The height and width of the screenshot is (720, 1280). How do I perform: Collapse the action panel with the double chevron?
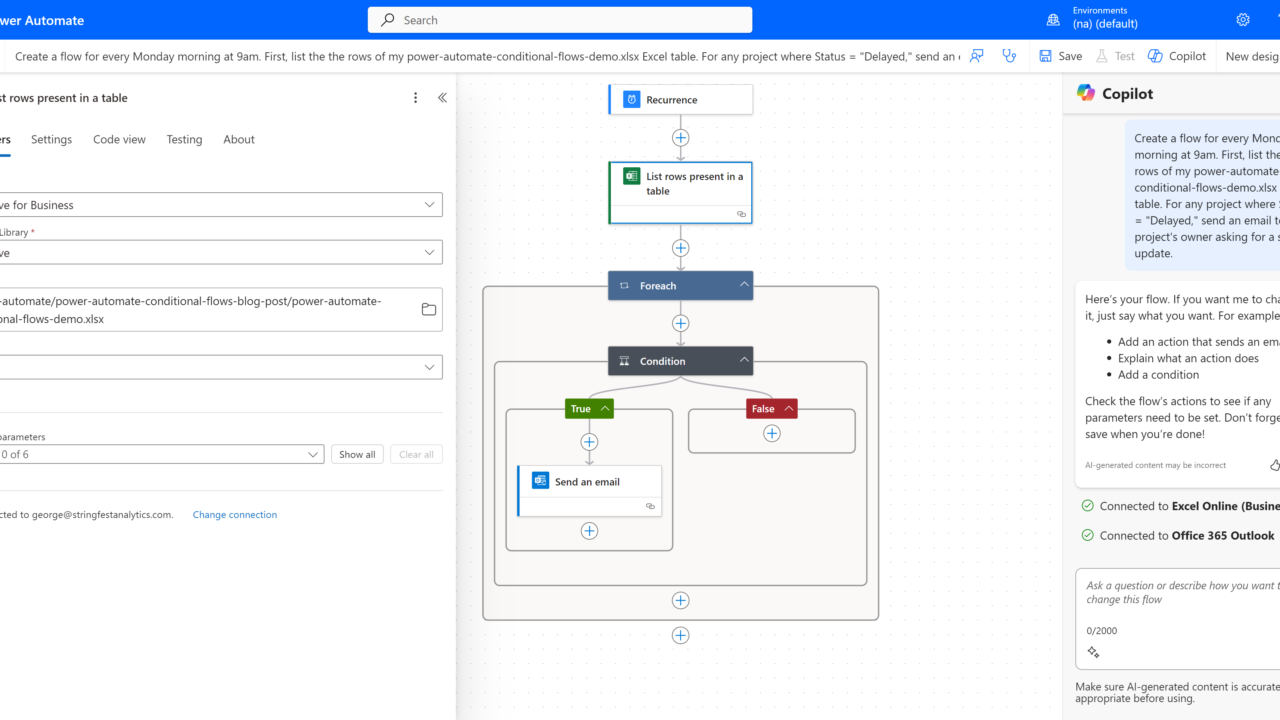coord(442,98)
